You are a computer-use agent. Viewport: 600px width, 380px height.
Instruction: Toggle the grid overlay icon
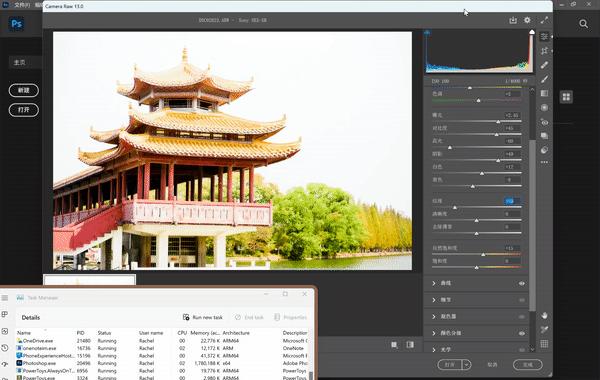[x=545, y=344]
